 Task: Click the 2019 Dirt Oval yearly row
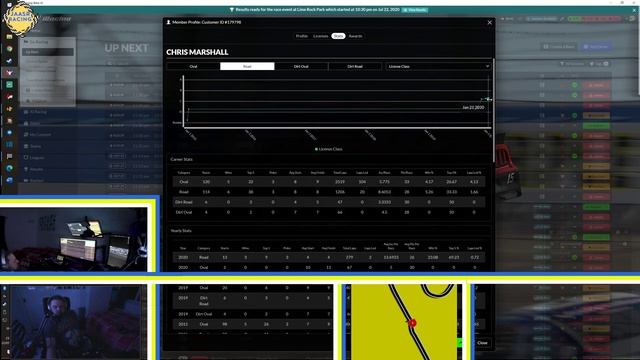(253, 314)
